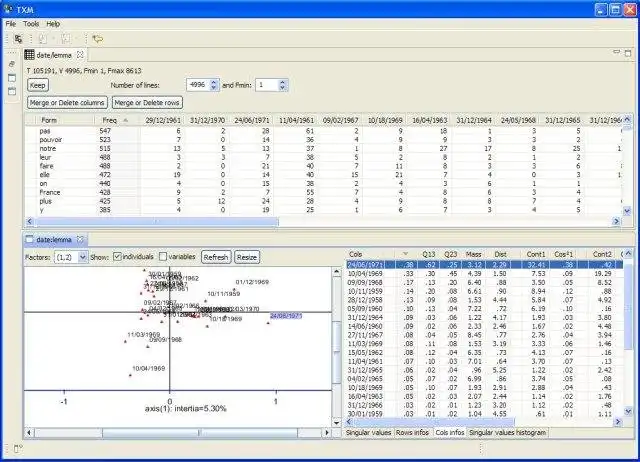Screen dimensions: 640x462
Task: Click the yellow back arrow toolbar icon
Action: [98, 38]
